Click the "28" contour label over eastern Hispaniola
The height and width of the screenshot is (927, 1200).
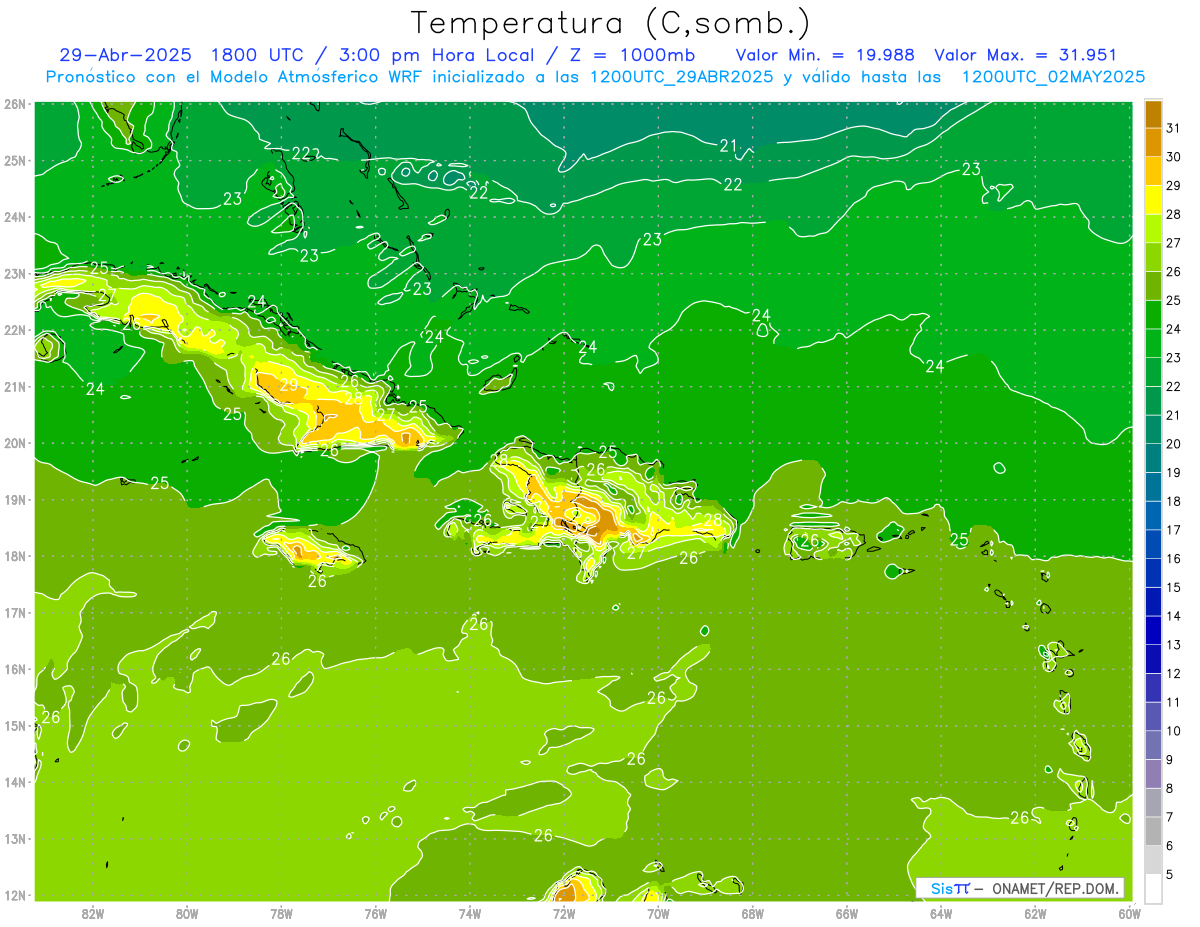[713, 520]
